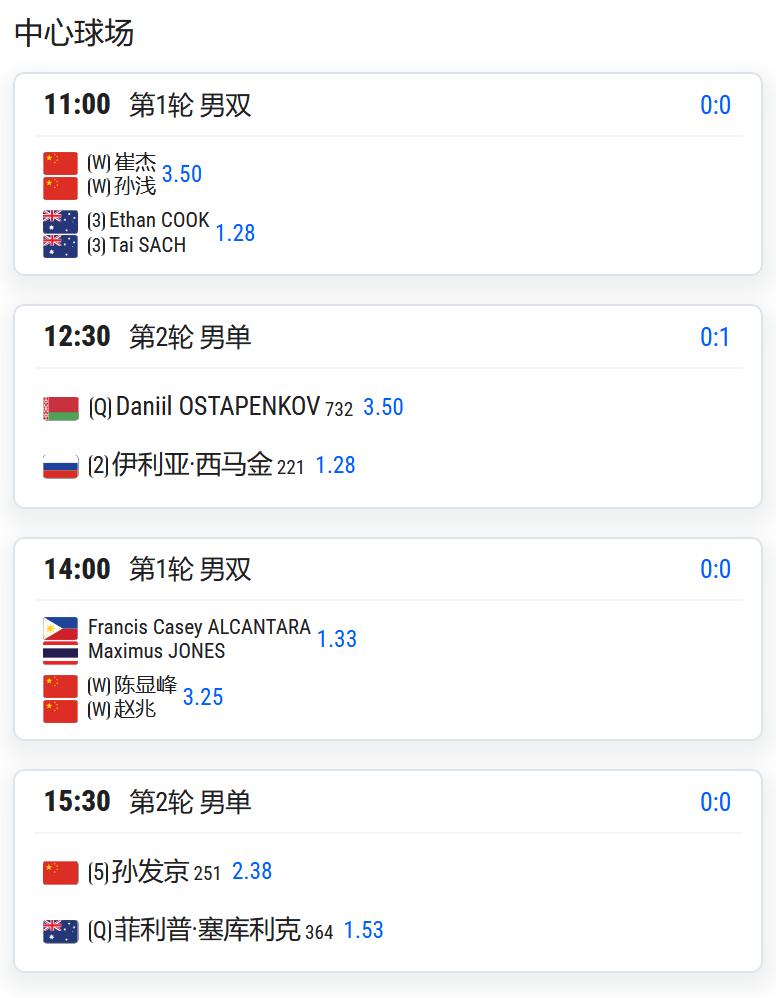Select the 3.50 odds for 崔杰 and 孙浅
Viewport: 776px width, 998px height.
182,174
